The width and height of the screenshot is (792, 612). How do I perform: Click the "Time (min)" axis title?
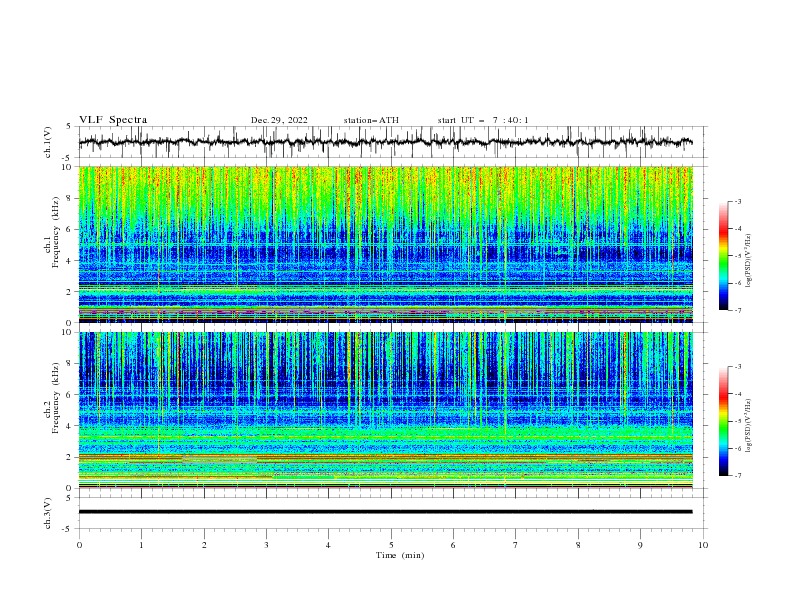[x=400, y=555]
